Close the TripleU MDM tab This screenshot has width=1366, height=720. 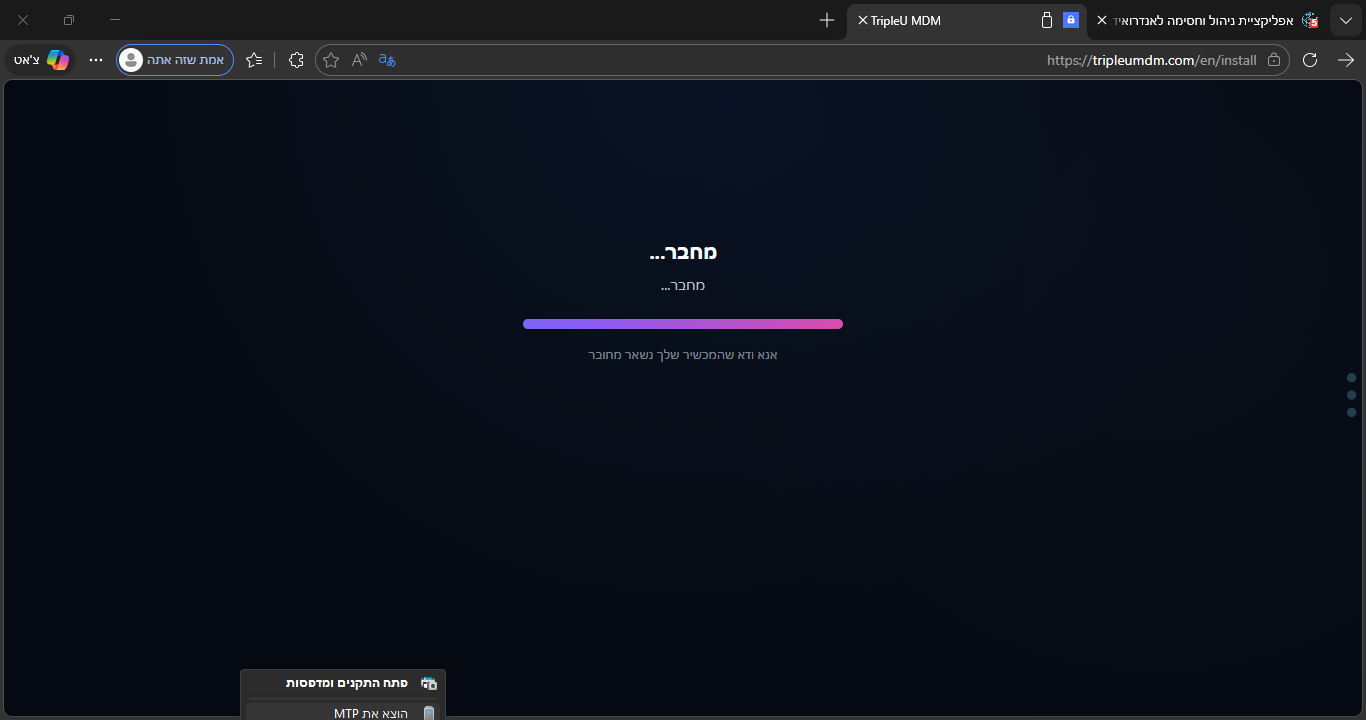[x=862, y=20]
